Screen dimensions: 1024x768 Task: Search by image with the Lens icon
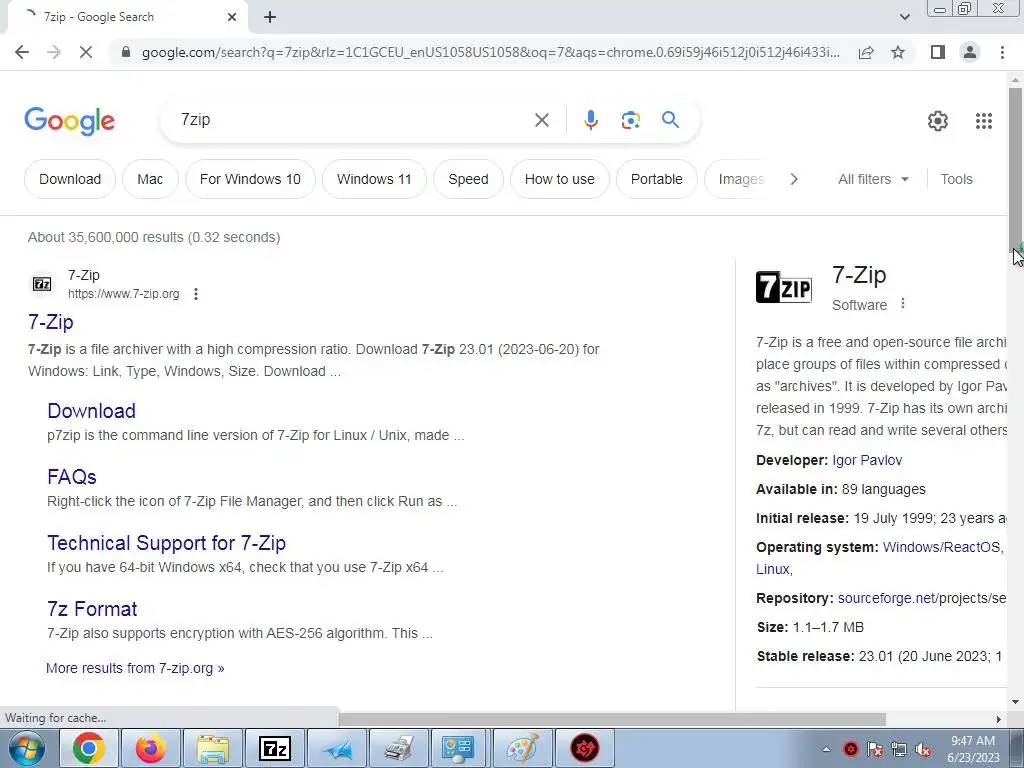pos(630,120)
